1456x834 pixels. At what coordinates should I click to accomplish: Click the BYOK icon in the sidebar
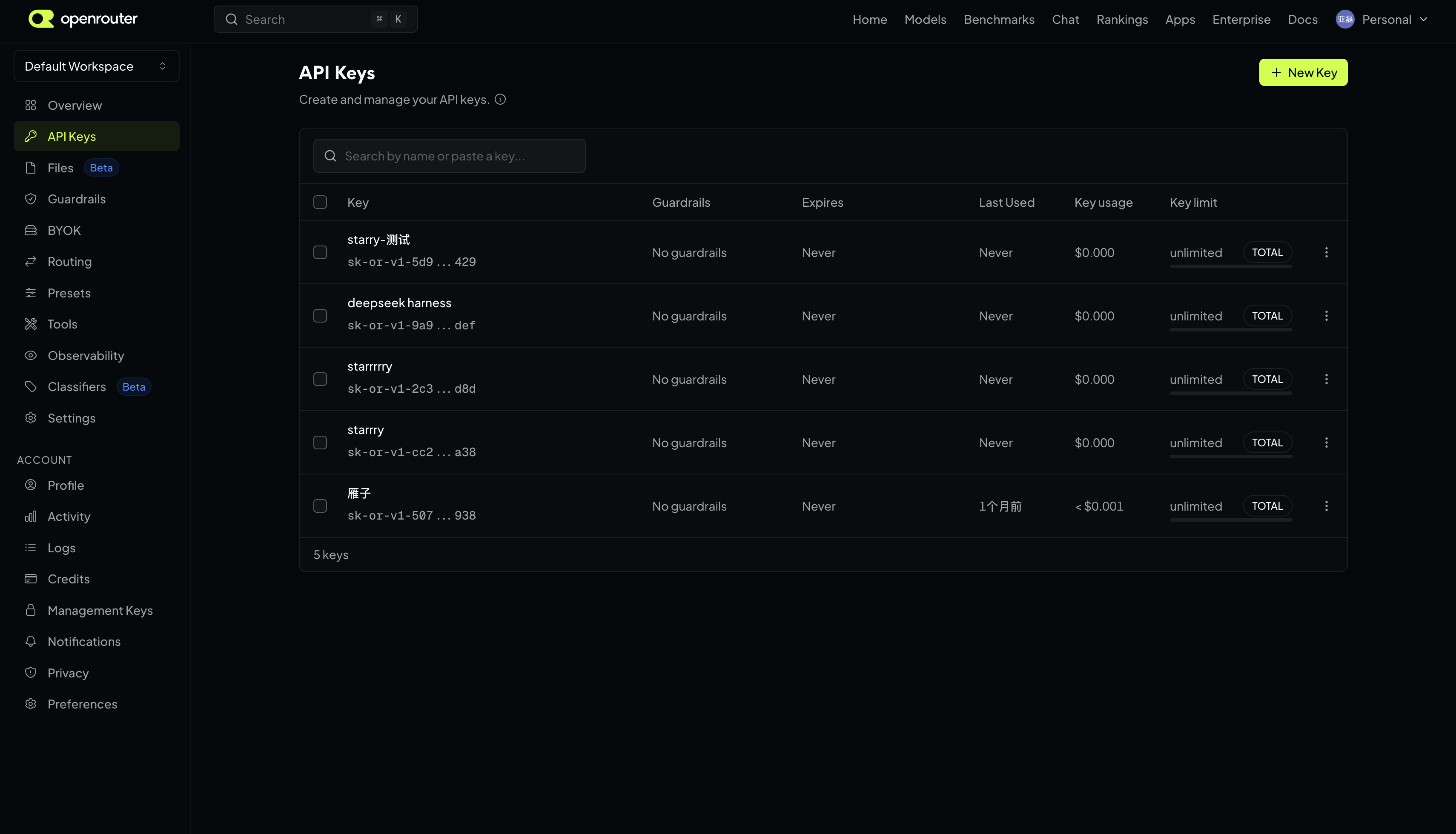31,230
